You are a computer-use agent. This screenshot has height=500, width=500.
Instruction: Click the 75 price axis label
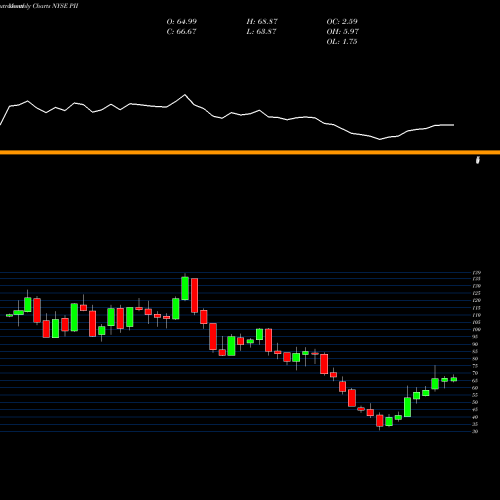tap(476, 366)
